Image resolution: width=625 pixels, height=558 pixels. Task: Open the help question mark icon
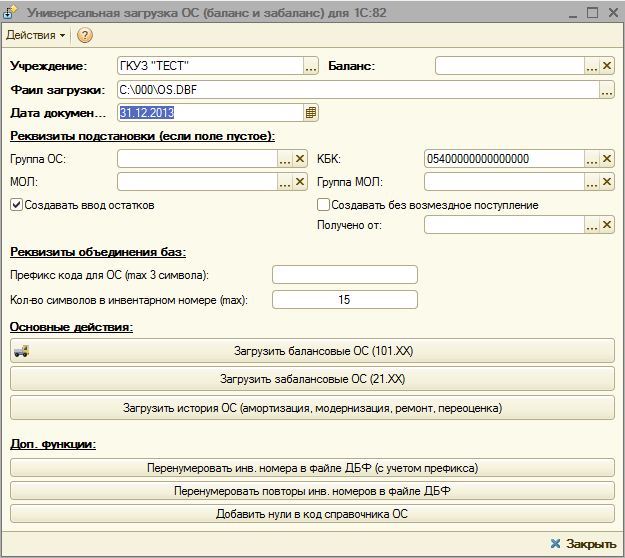pos(85,35)
